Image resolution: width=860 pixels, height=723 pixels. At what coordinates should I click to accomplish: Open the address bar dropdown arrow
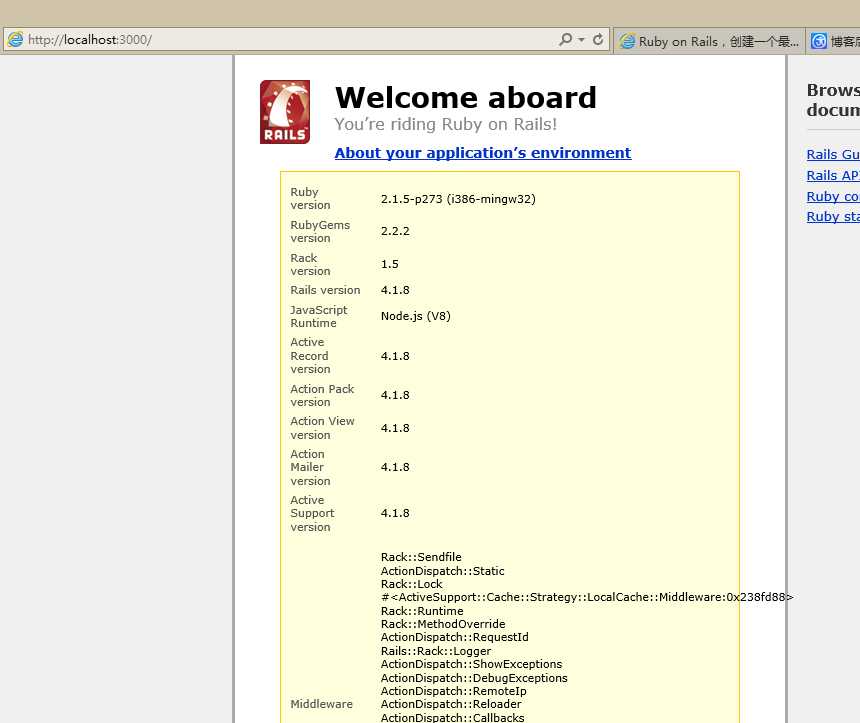(x=581, y=40)
